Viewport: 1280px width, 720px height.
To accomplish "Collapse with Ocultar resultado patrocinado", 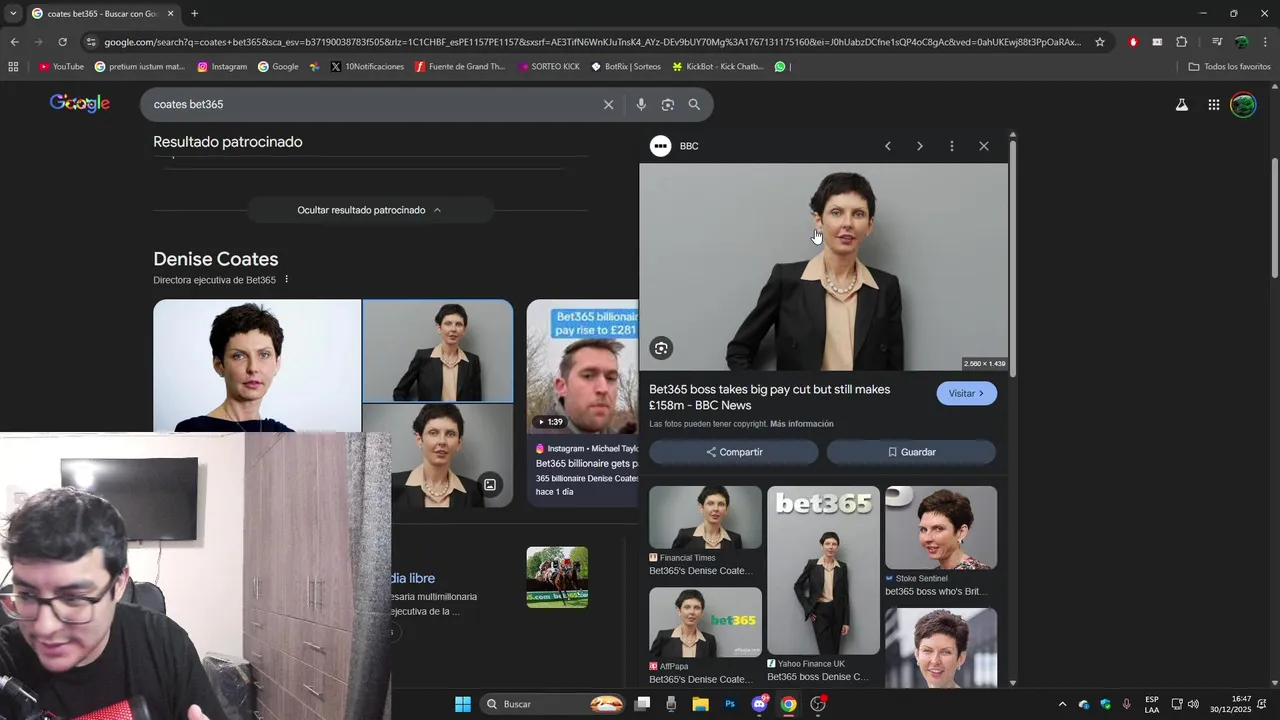I will [x=369, y=210].
